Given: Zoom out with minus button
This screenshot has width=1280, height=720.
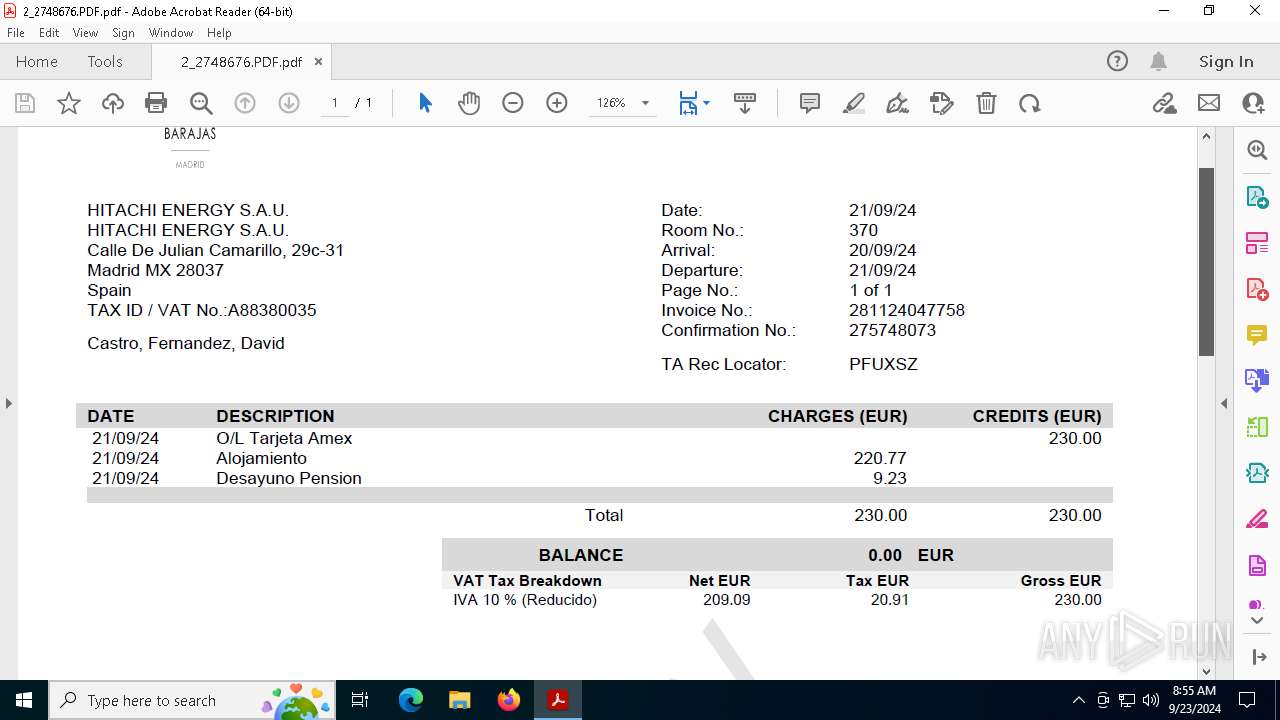Looking at the screenshot, I should (513, 103).
